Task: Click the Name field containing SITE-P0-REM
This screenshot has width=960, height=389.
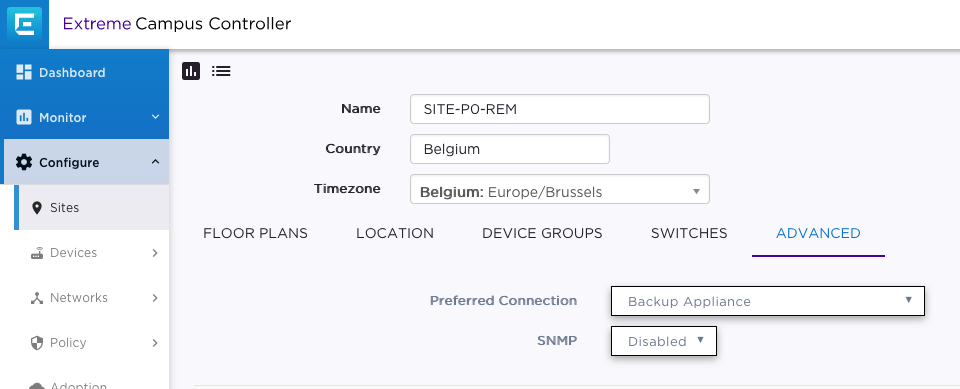Action: tap(560, 109)
